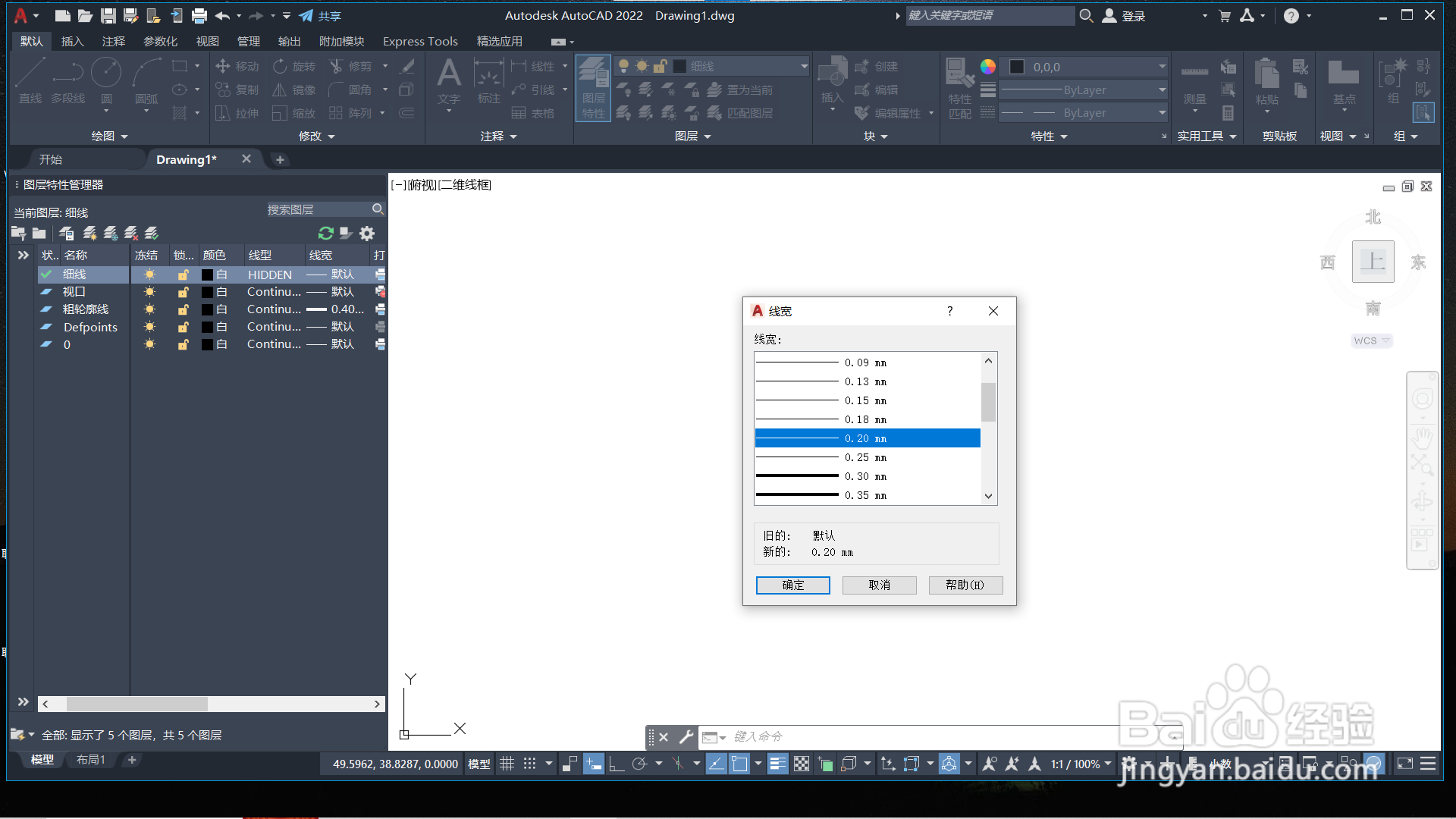Image resolution: width=1456 pixels, height=819 pixels.
Task: Toggle polar tracking in status bar
Action: [x=639, y=764]
